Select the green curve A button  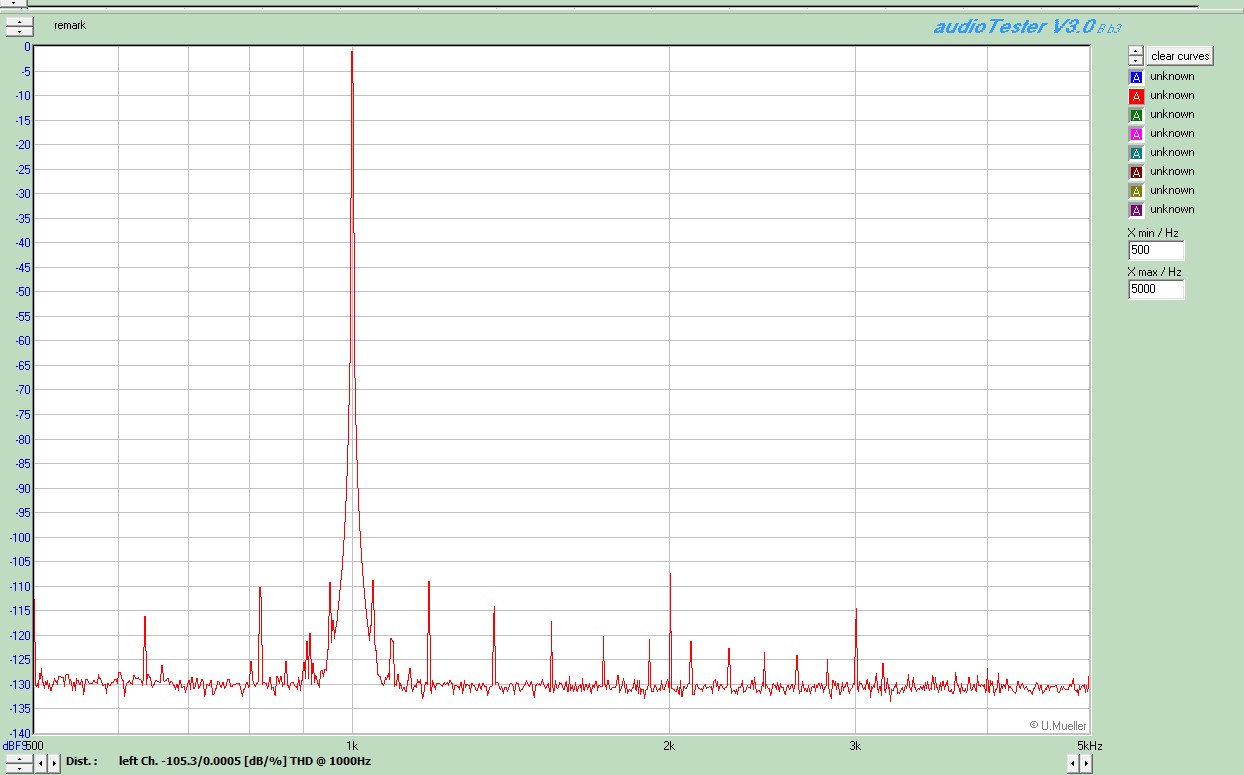pos(1136,115)
